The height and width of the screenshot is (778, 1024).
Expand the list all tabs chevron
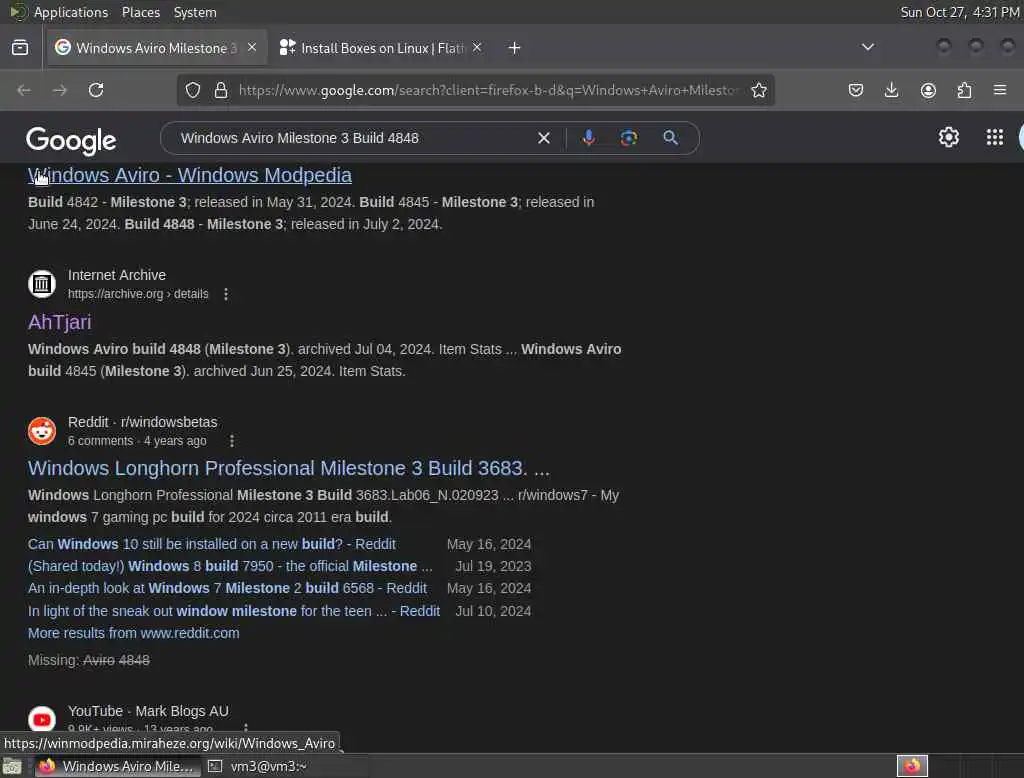click(x=867, y=47)
